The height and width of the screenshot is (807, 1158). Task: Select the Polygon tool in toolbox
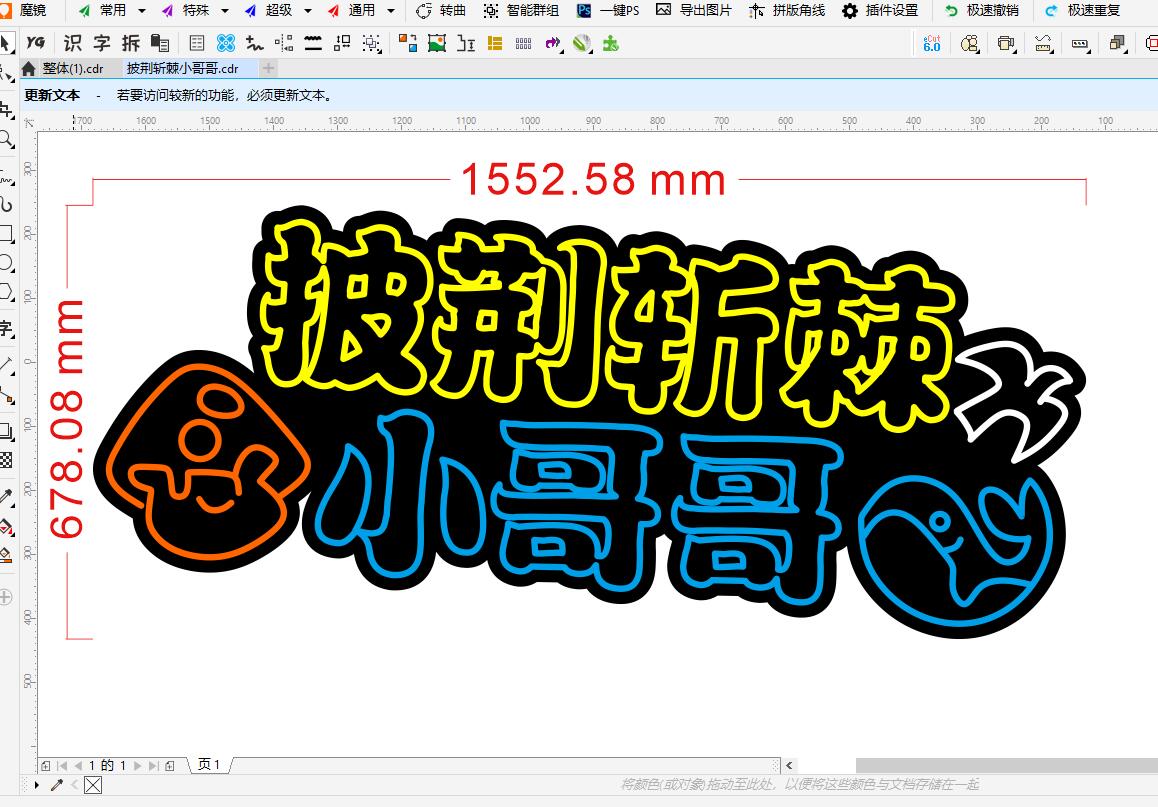pos(6,292)
